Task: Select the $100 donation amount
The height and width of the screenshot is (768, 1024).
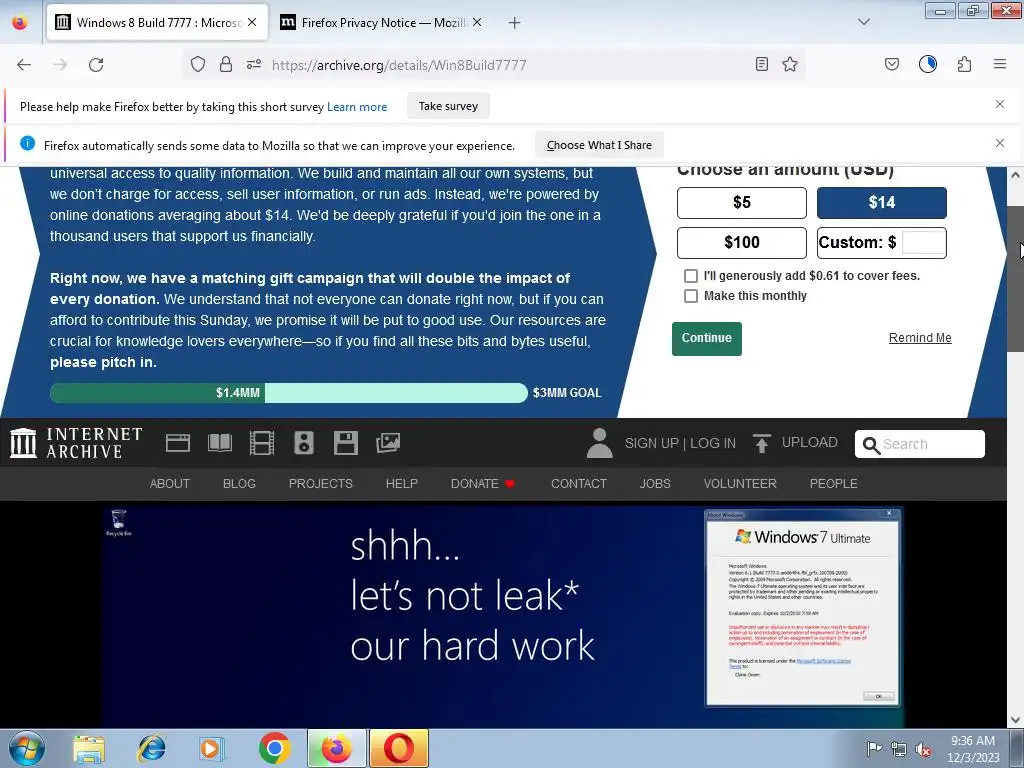Action: tap(742, 242)
